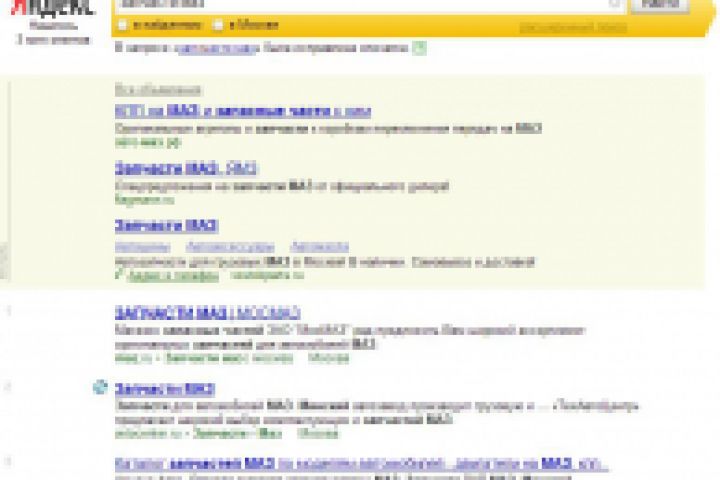Click 'Москва' region label under МОСМАЗ result

pos(329,359)
